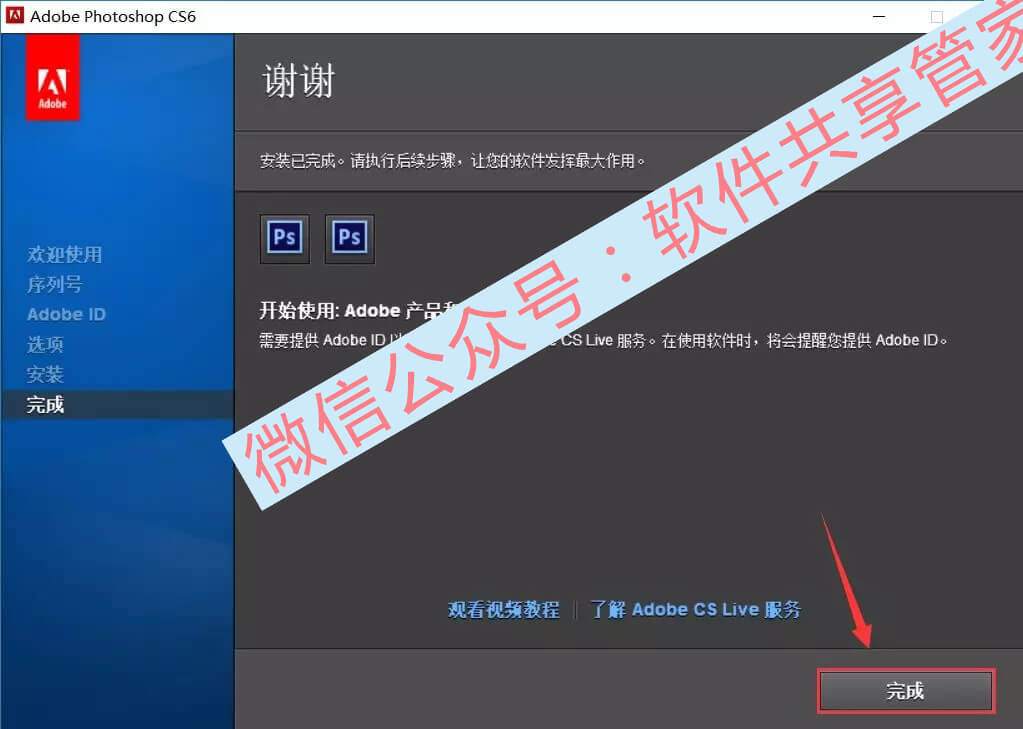Click the 需要提供 Adobe ID description line
1023x729 pixels.
click(603, 340)
